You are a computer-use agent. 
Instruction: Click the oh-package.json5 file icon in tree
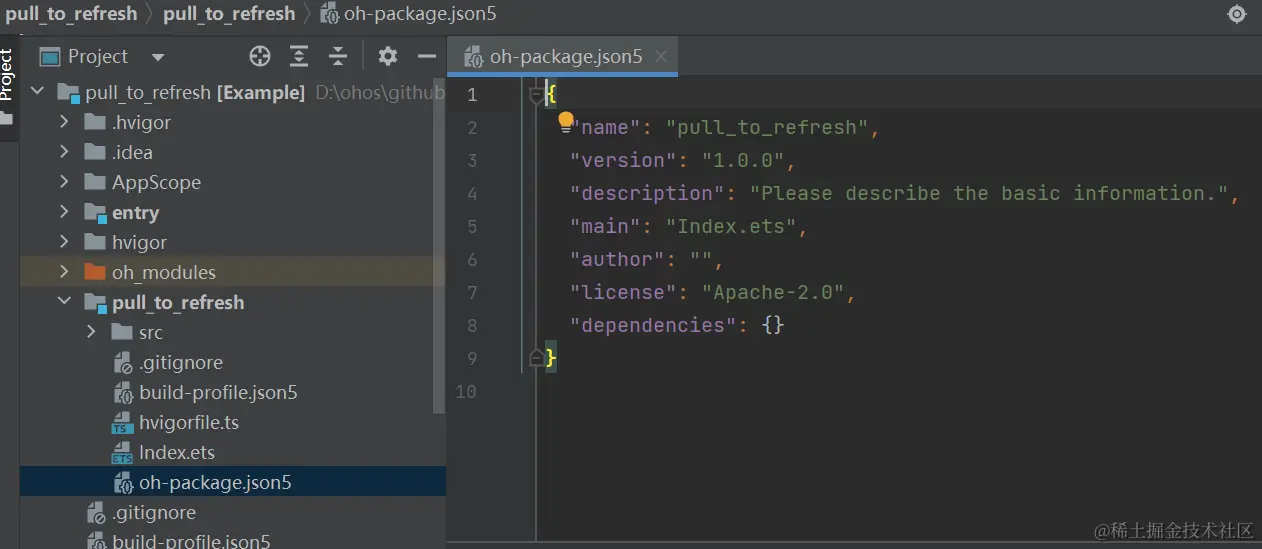pos(123,483)
